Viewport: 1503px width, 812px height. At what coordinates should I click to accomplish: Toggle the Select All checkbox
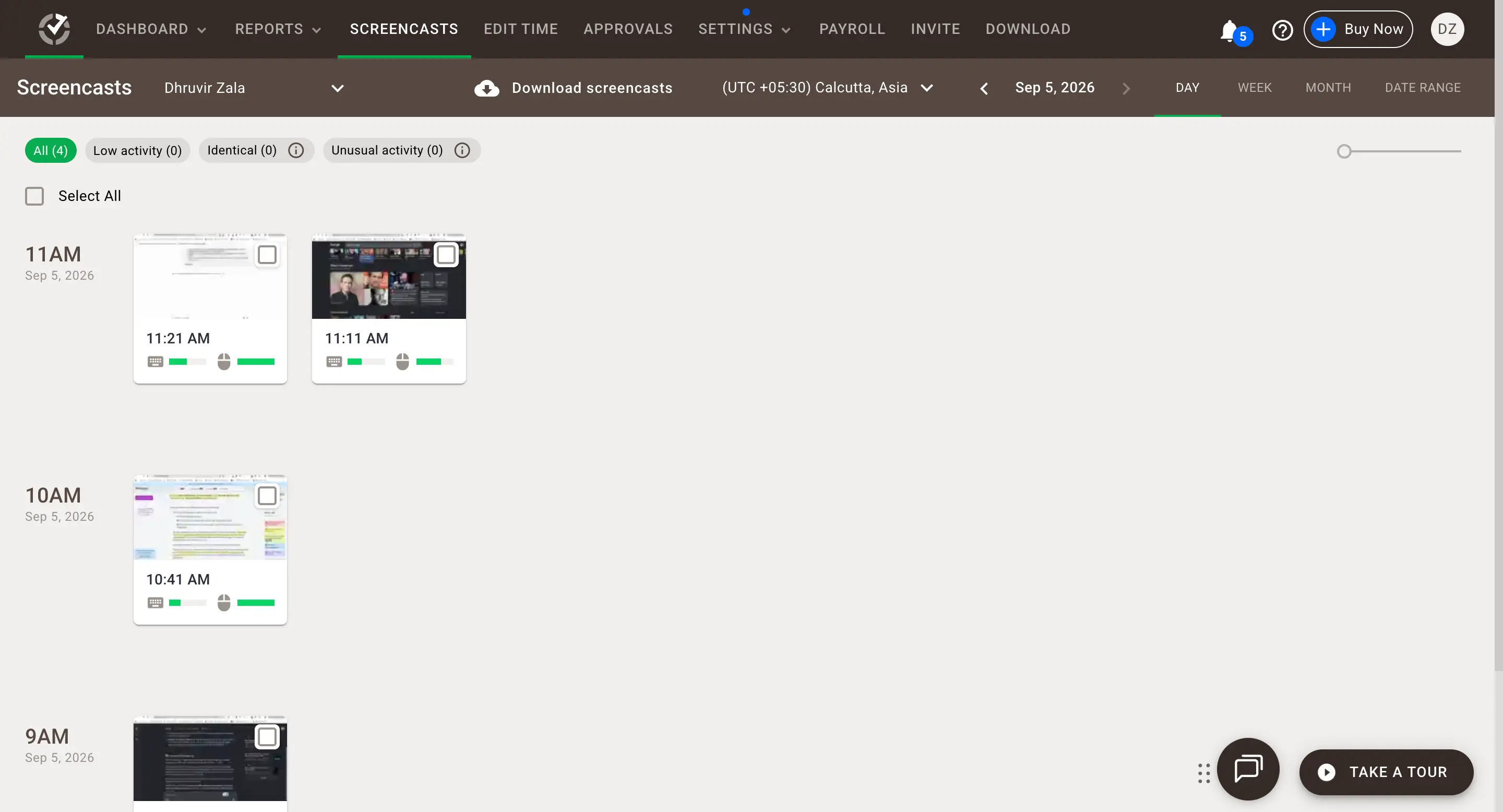[34, 196]
